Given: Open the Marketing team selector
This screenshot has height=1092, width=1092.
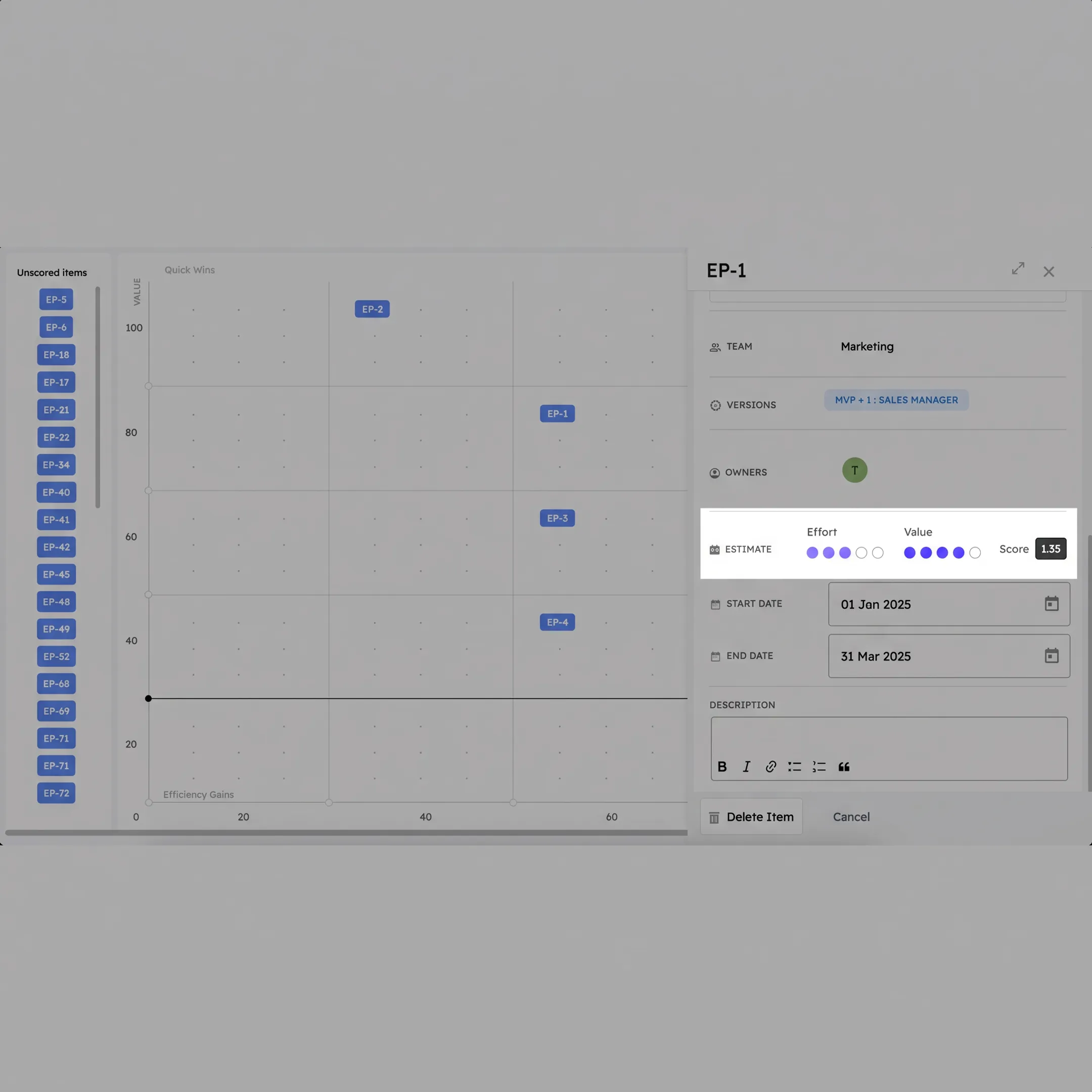Looking at the screenshot, I should click(x=867, y=346).
